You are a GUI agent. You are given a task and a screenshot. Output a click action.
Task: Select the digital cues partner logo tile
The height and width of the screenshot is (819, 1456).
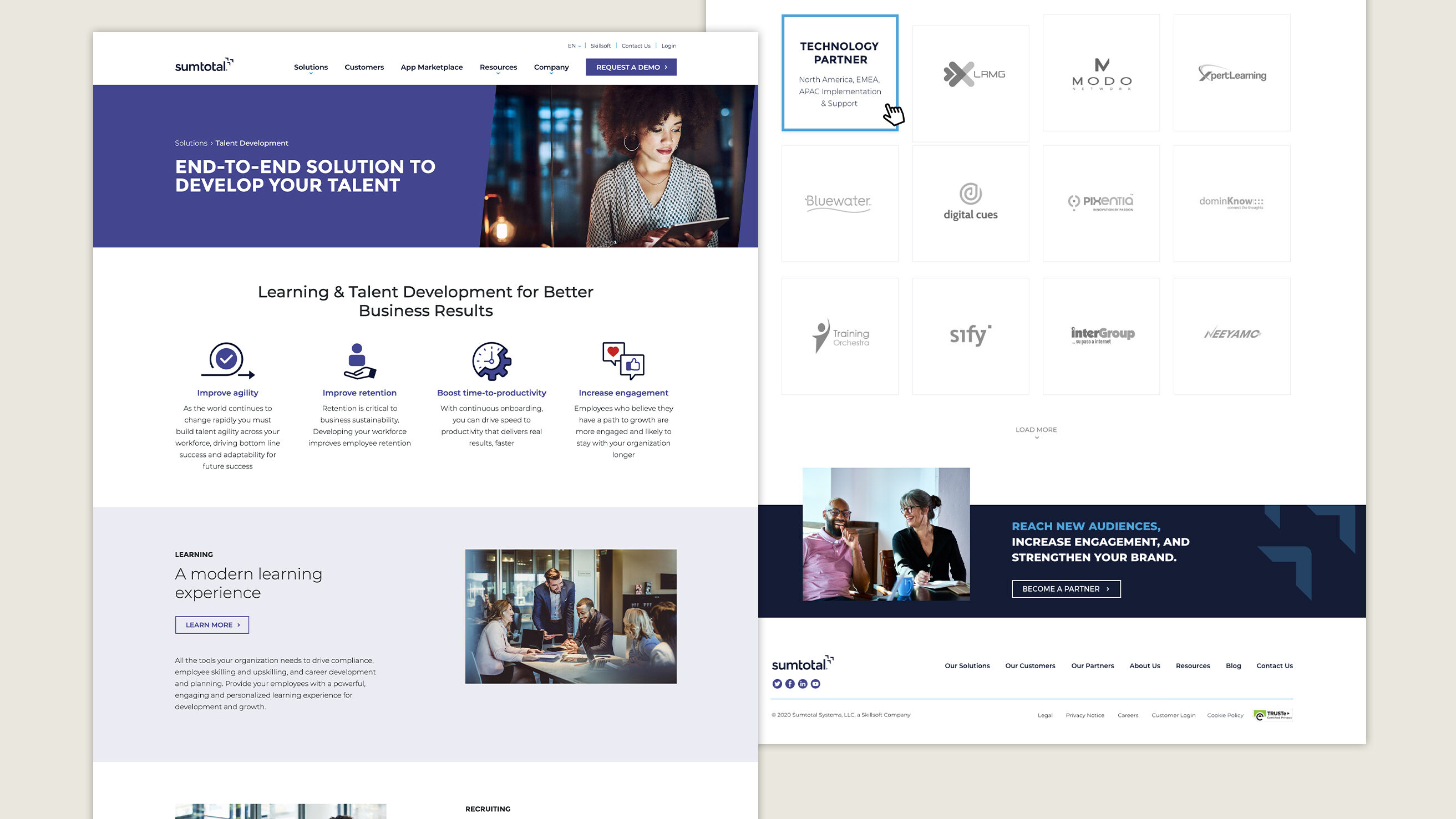click(x=971, y=204)
